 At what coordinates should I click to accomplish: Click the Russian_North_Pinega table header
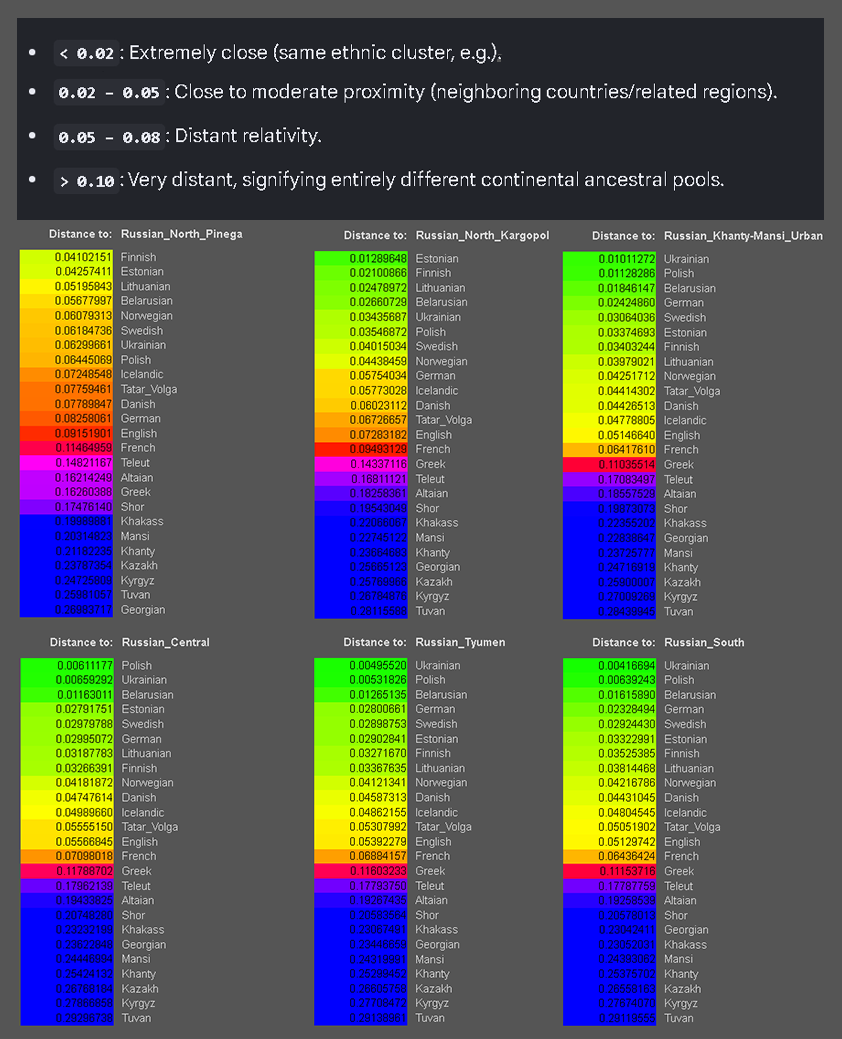(x=182, y=234)
